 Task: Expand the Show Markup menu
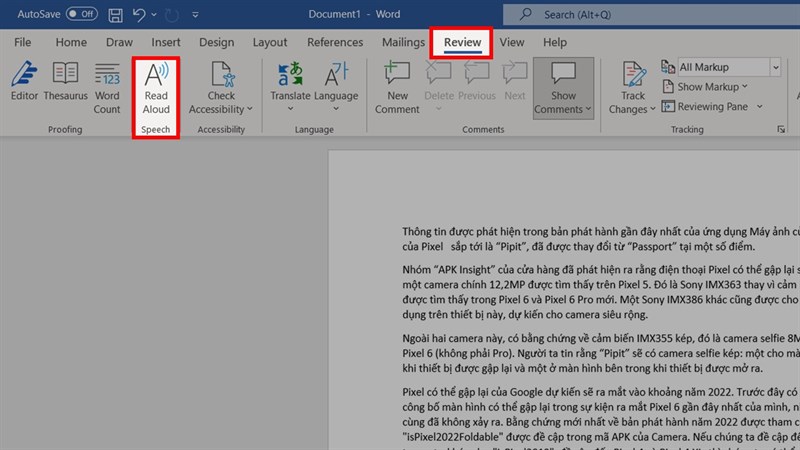tap(705, 87)
